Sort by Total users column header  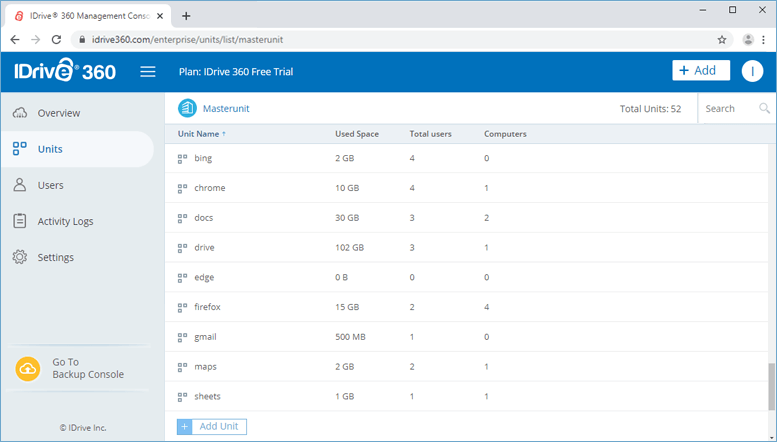[x=430, y=134]
